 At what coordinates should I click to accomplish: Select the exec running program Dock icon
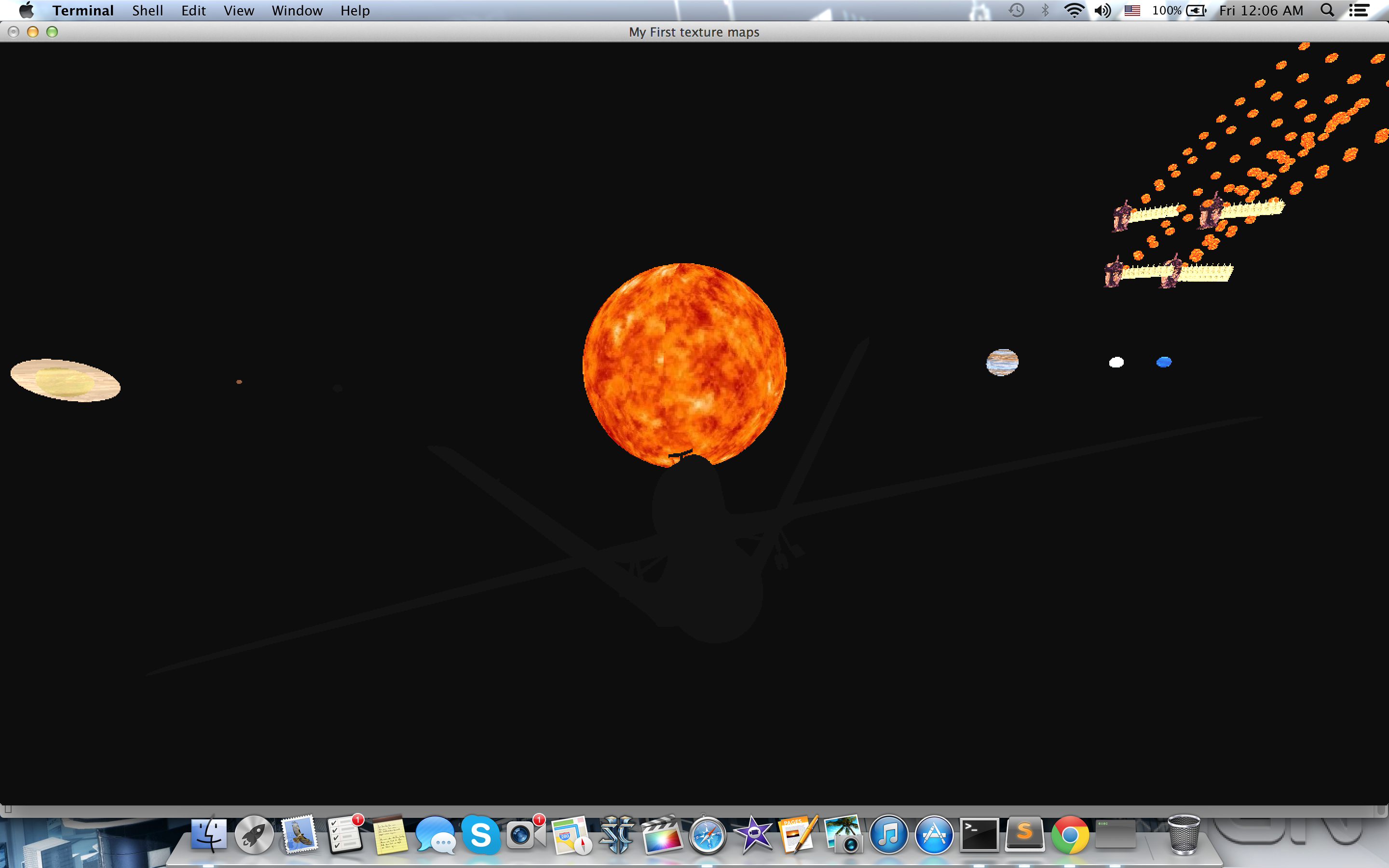(1115, 834)
